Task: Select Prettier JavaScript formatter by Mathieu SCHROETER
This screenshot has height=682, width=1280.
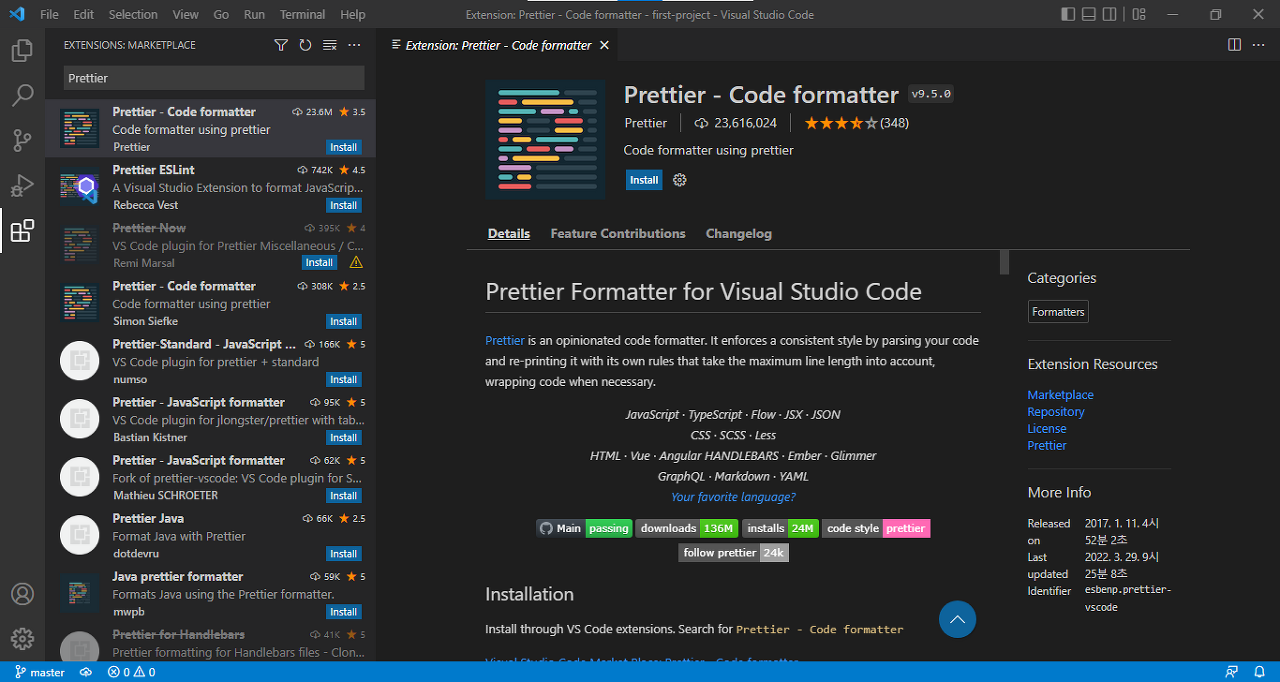Action: tap(210, 476)
